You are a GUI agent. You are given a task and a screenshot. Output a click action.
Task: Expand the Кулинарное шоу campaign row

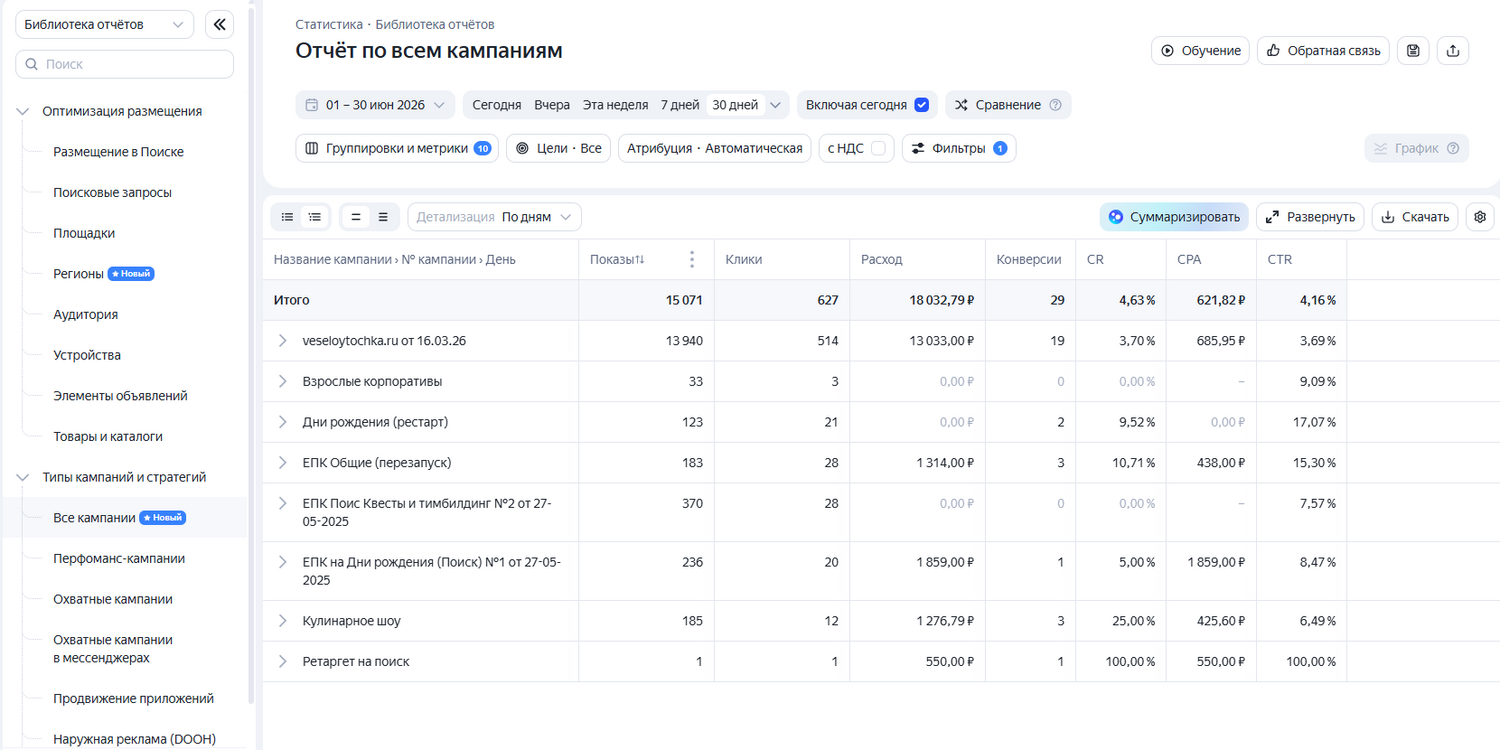pos(283,621)
